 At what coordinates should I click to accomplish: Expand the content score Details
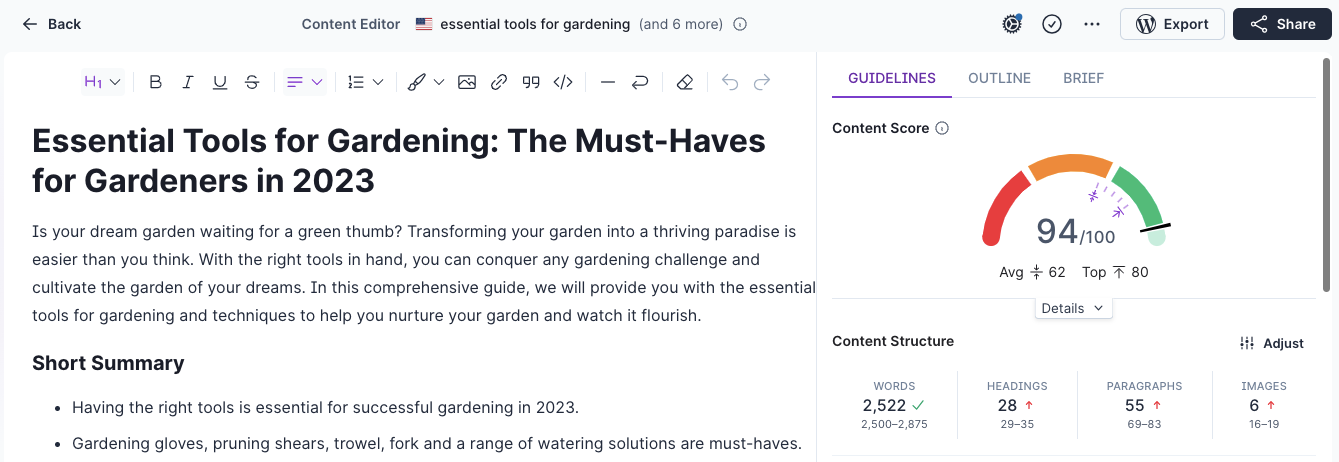(1072, 308)
